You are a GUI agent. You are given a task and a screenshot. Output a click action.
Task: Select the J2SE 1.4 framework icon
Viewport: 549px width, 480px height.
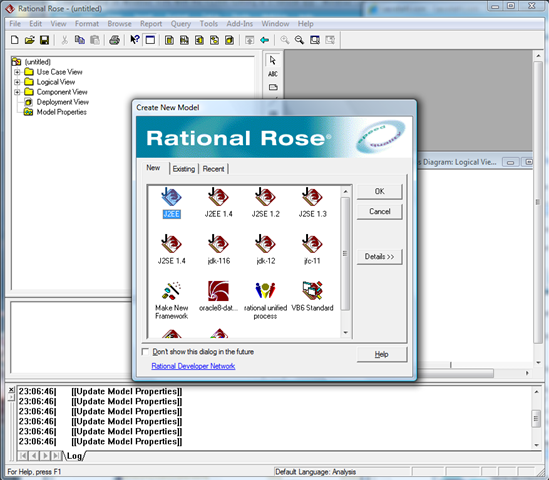point(172,250)
